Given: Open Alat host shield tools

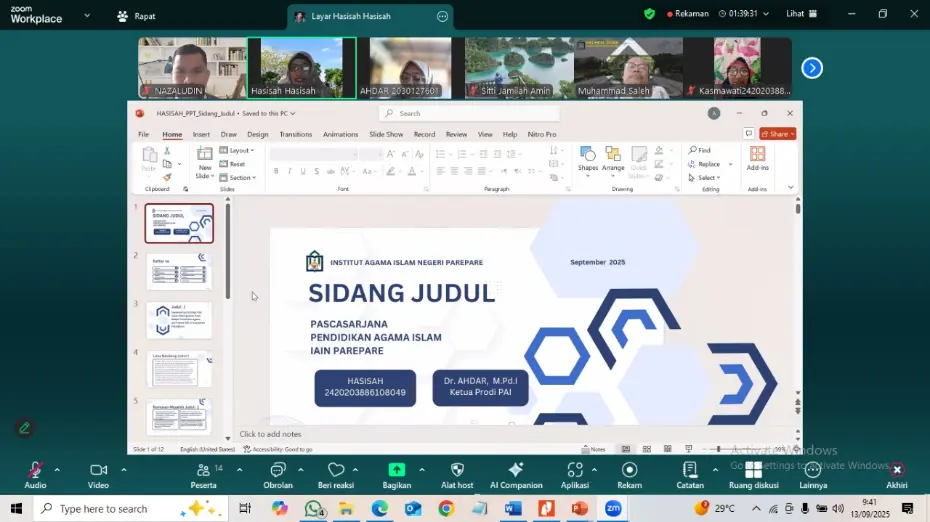Looking at the screenshot, I should coord(457,475).
